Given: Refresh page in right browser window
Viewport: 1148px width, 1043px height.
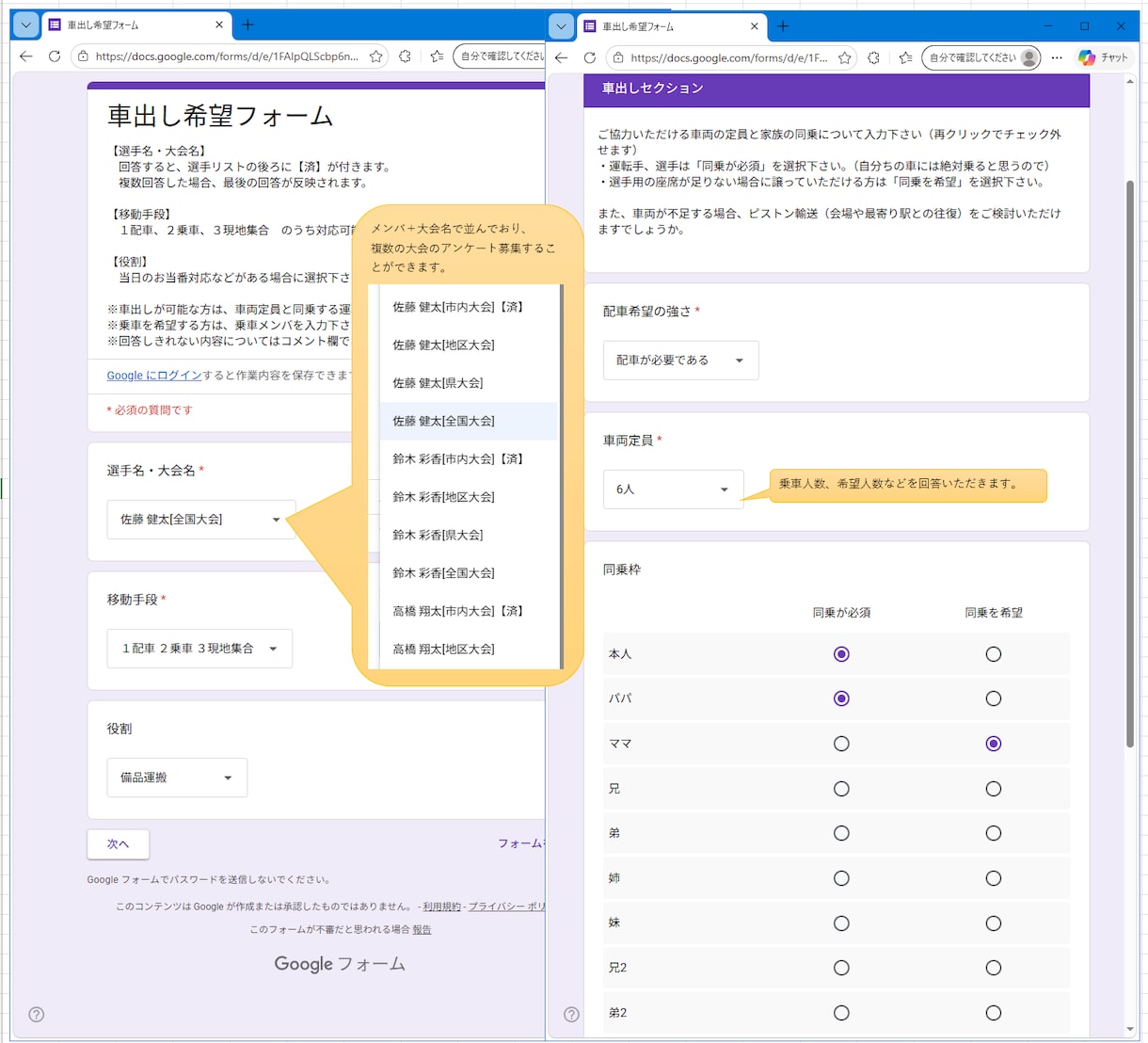Looking at the screenshot, I should pos(590,57).
